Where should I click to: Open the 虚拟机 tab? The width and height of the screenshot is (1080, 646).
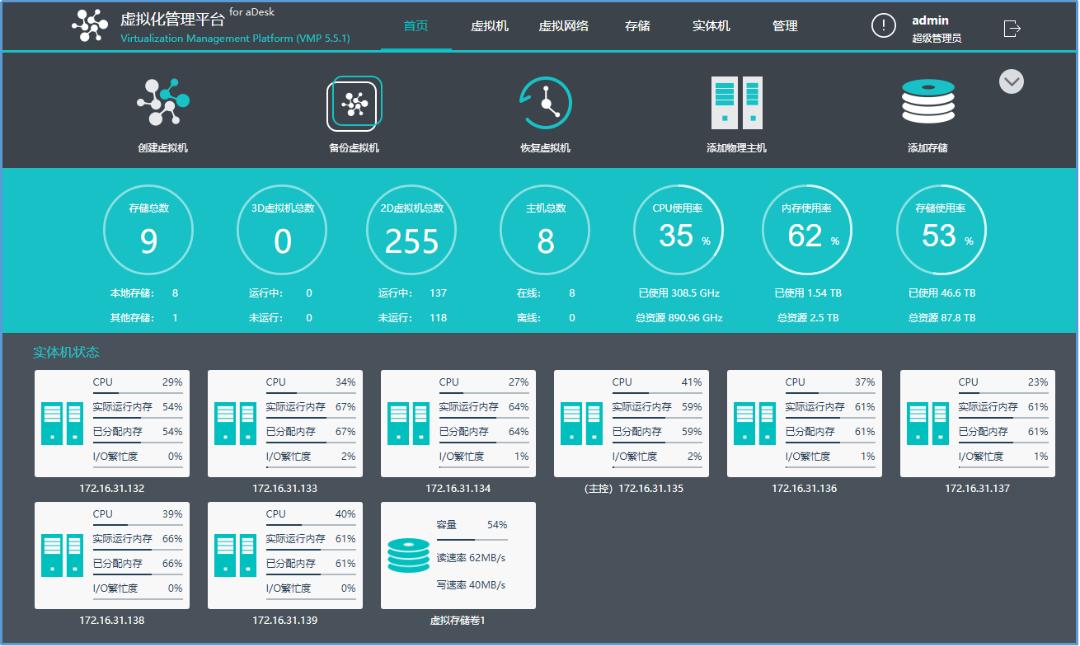[489, 26]
